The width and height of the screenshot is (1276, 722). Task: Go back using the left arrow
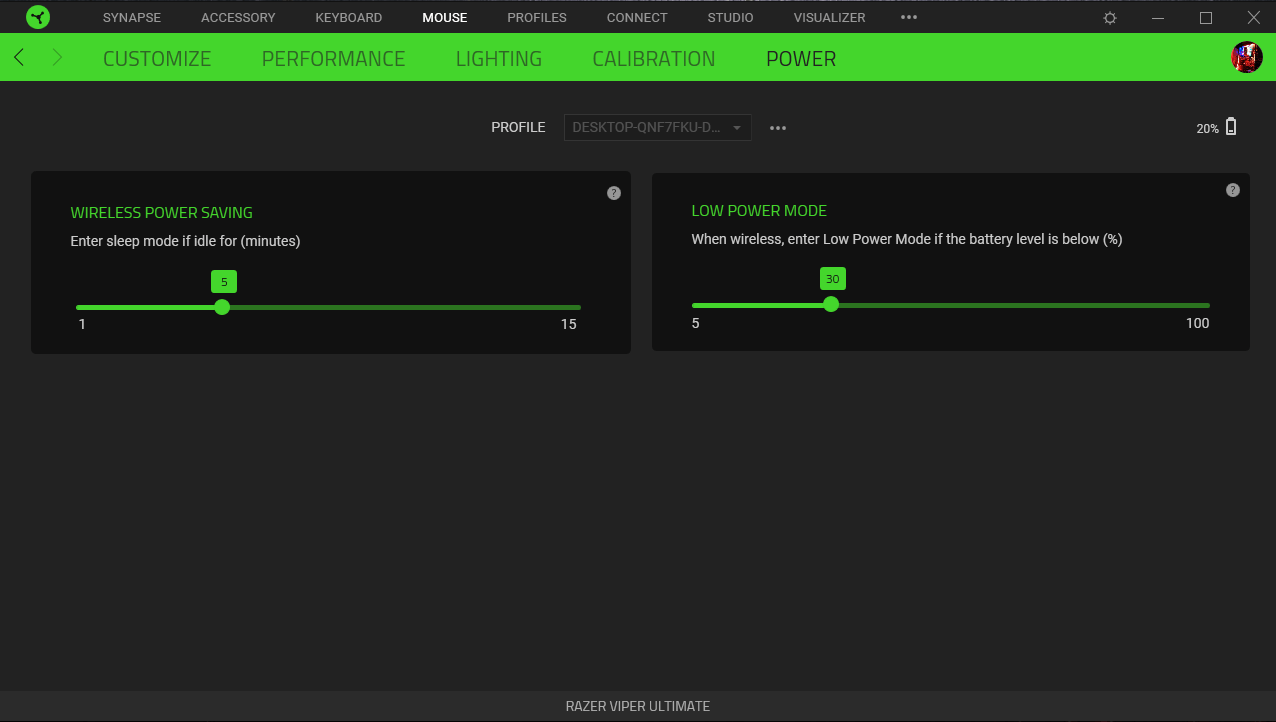click(x=19, y=58)
